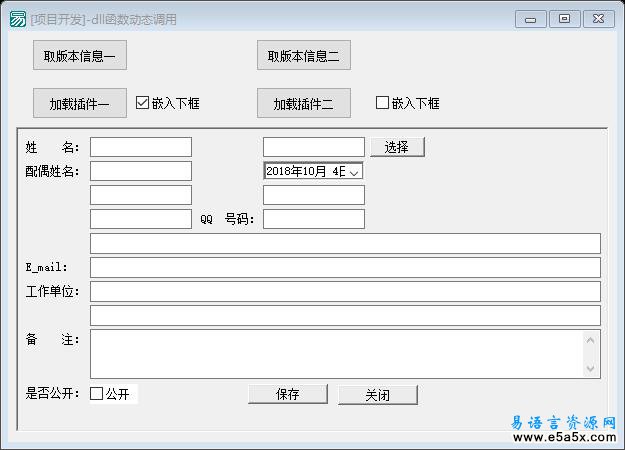The width and height of the screenshot is (625, 450).
Task: Click the E_mail label
Action: pos(46,267)
